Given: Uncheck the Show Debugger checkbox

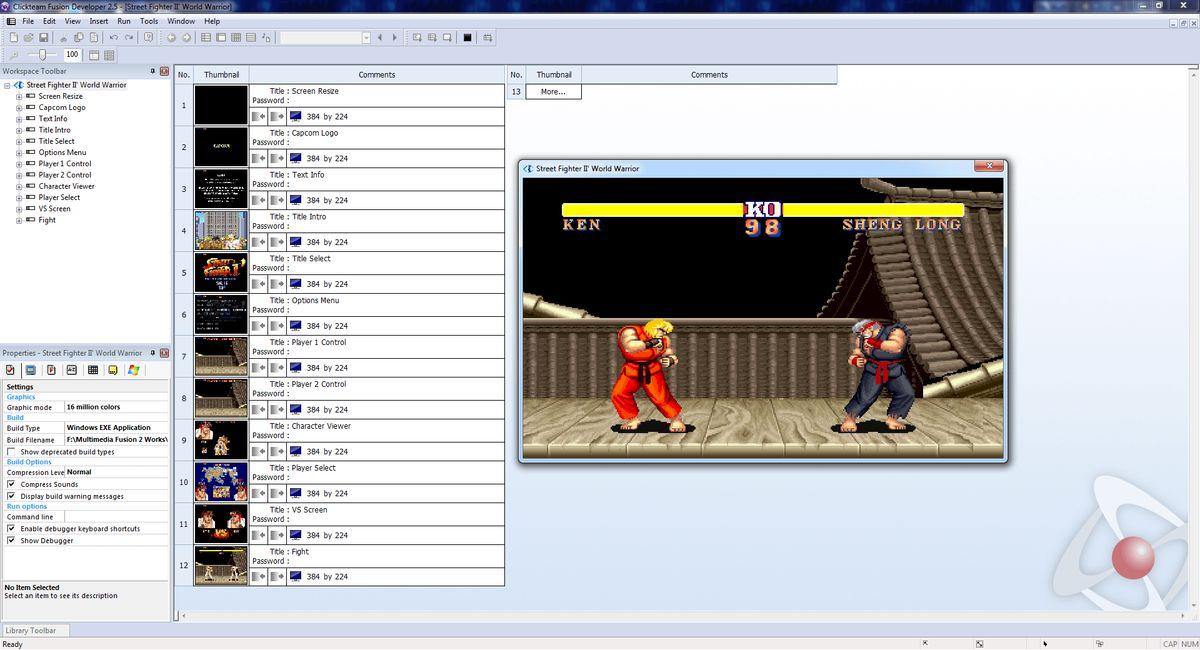Looking at the screenshot, I should 11,540.
